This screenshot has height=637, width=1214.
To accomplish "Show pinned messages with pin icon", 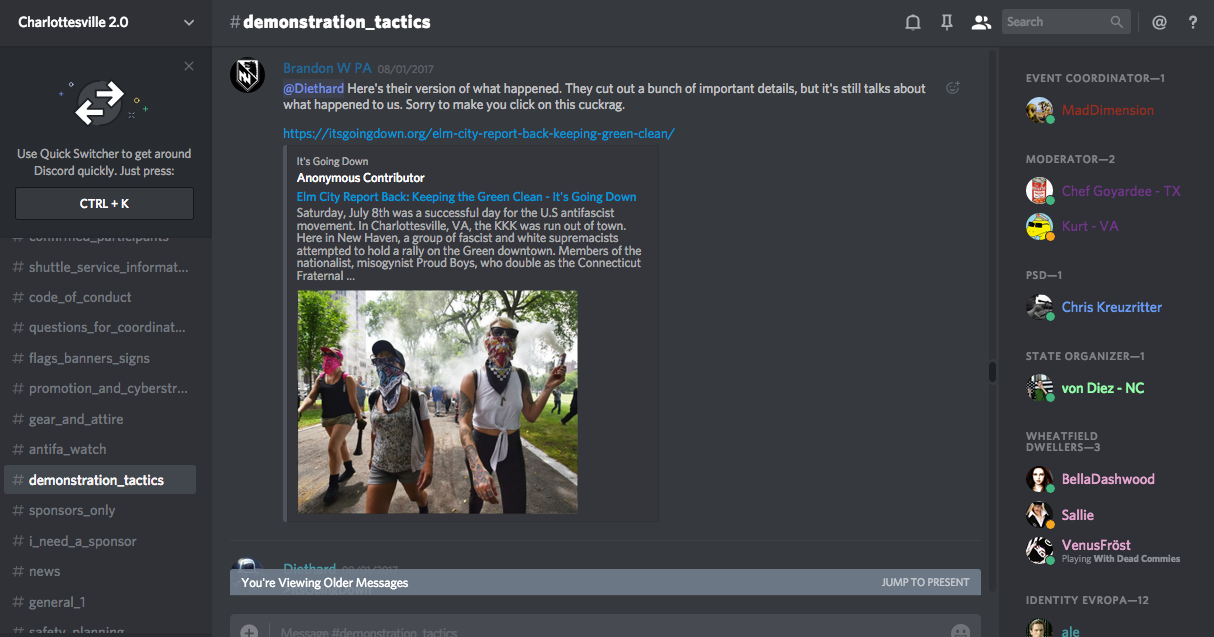I will click(x=946, y=22).
